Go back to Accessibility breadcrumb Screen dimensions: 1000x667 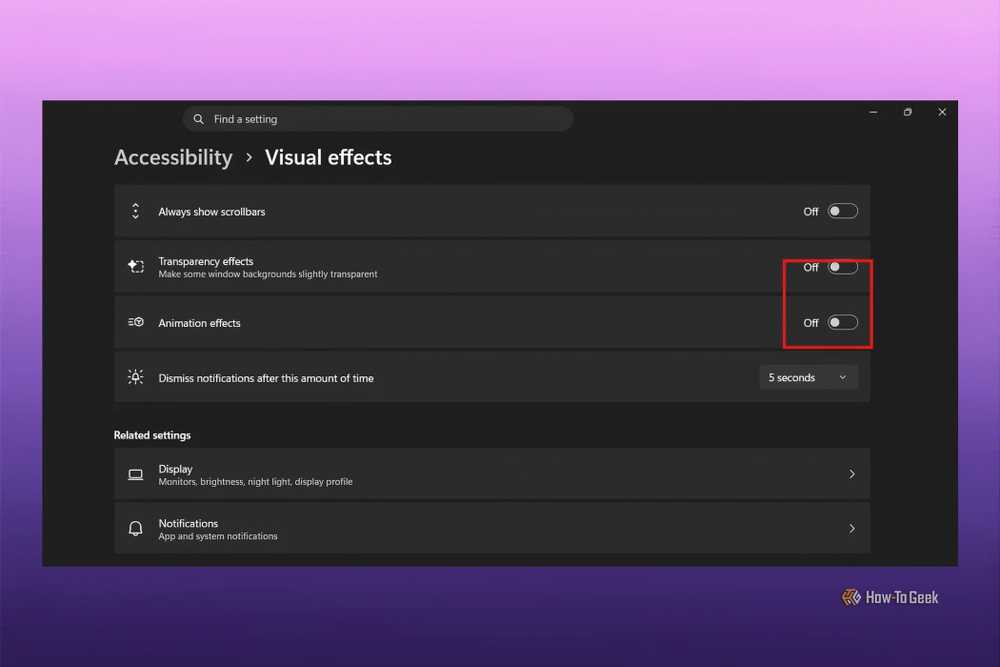(x=173, y=158)
